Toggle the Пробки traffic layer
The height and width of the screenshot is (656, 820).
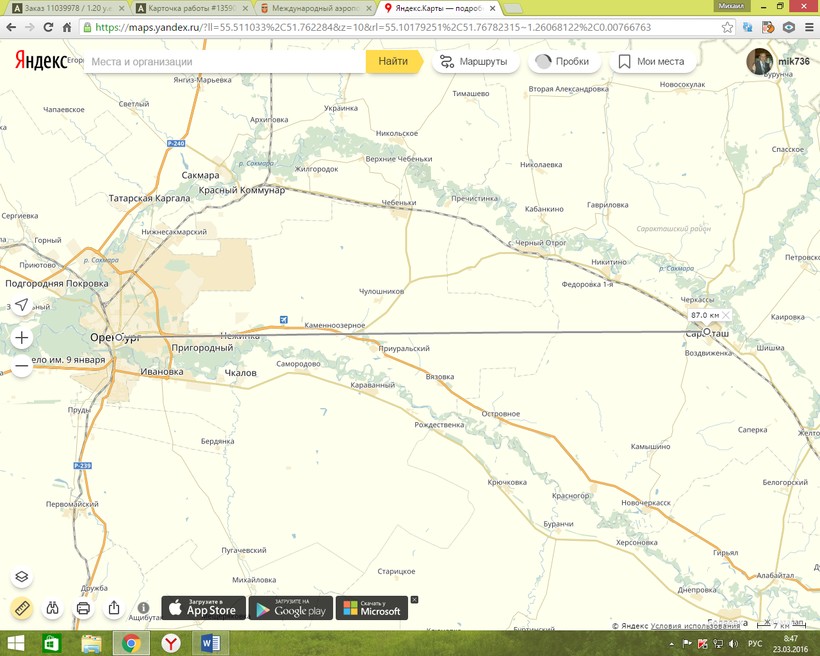point(560,62)
